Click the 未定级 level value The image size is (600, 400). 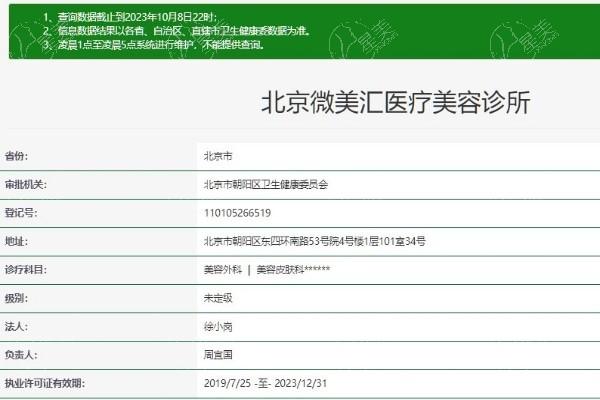tap(217, 298)
